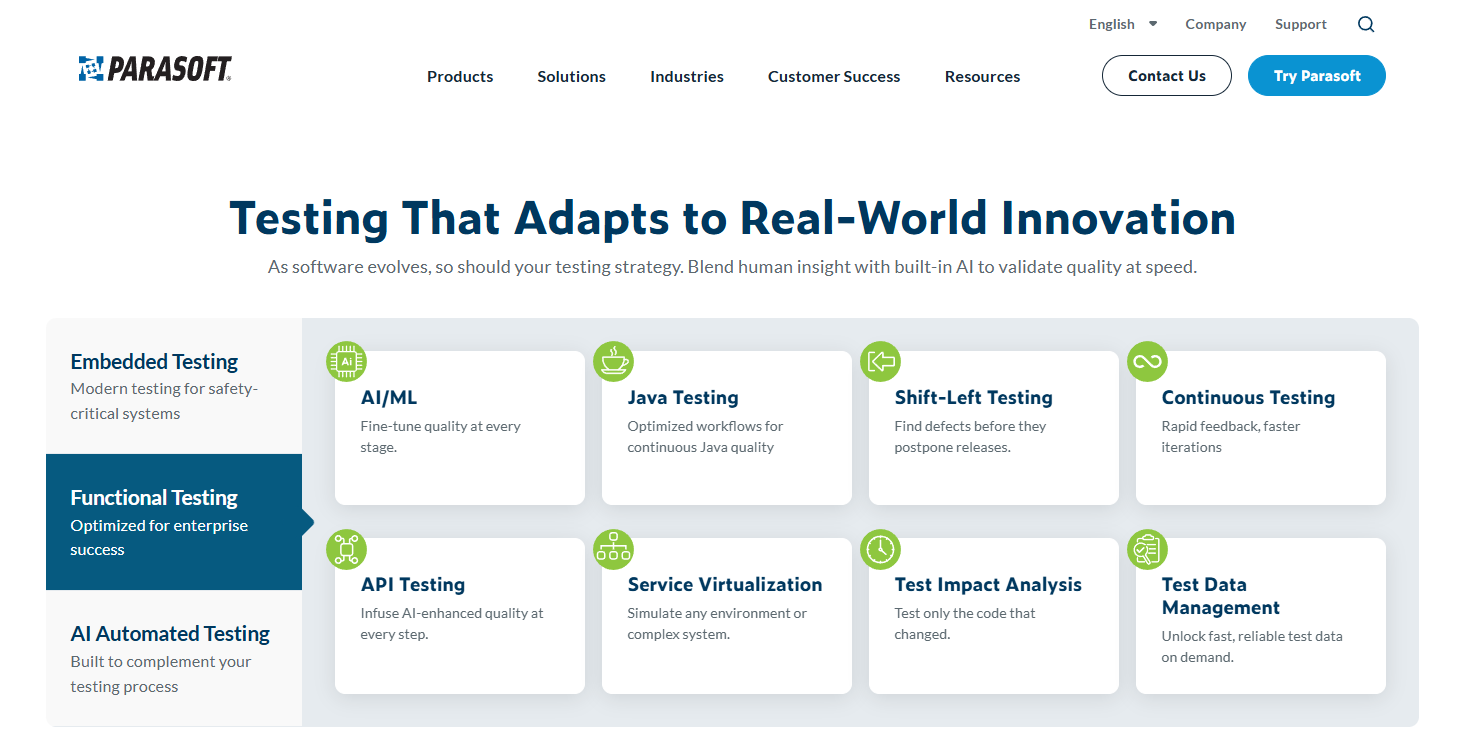
Task: Open the Industries menu
Action: pyautogui.click(x=687, y=76)
